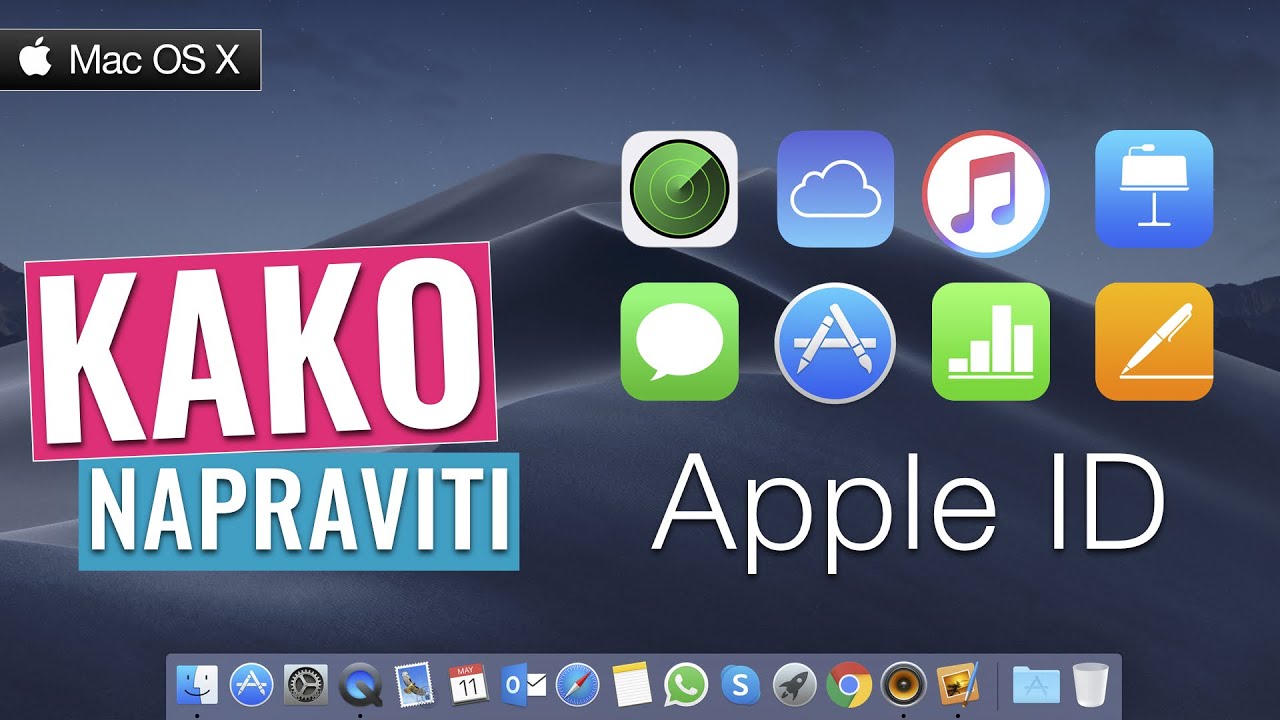Launch WhatsApp from the Dock
1280x720 pixels.
pos(686,685)
